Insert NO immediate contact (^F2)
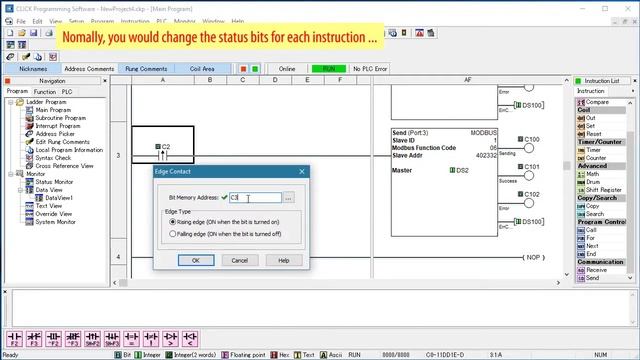 (53, 339)
